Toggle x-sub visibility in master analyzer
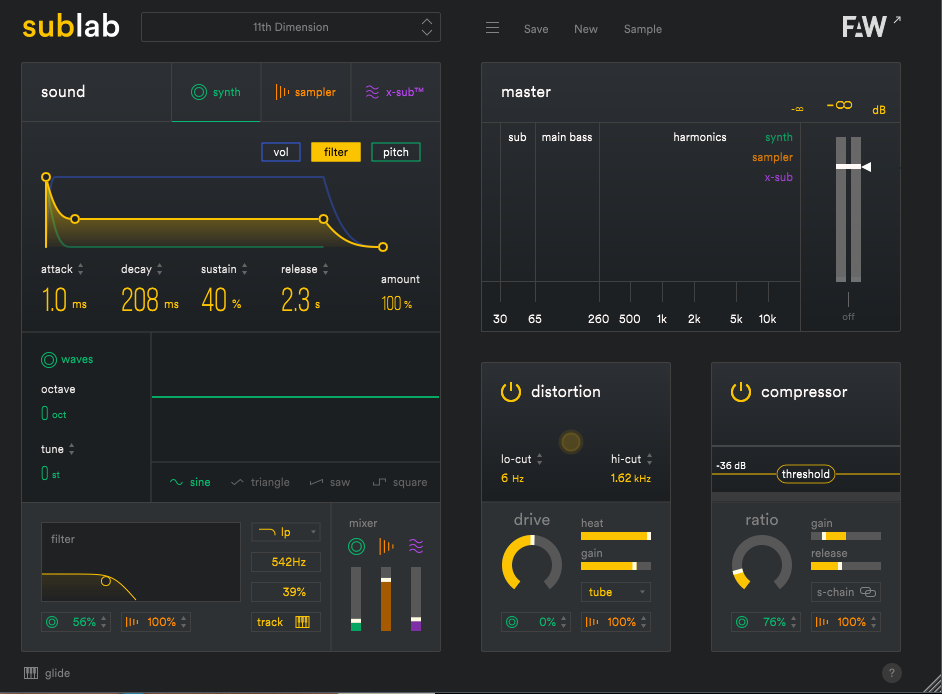Screen dimensions: 942x694 778,177
